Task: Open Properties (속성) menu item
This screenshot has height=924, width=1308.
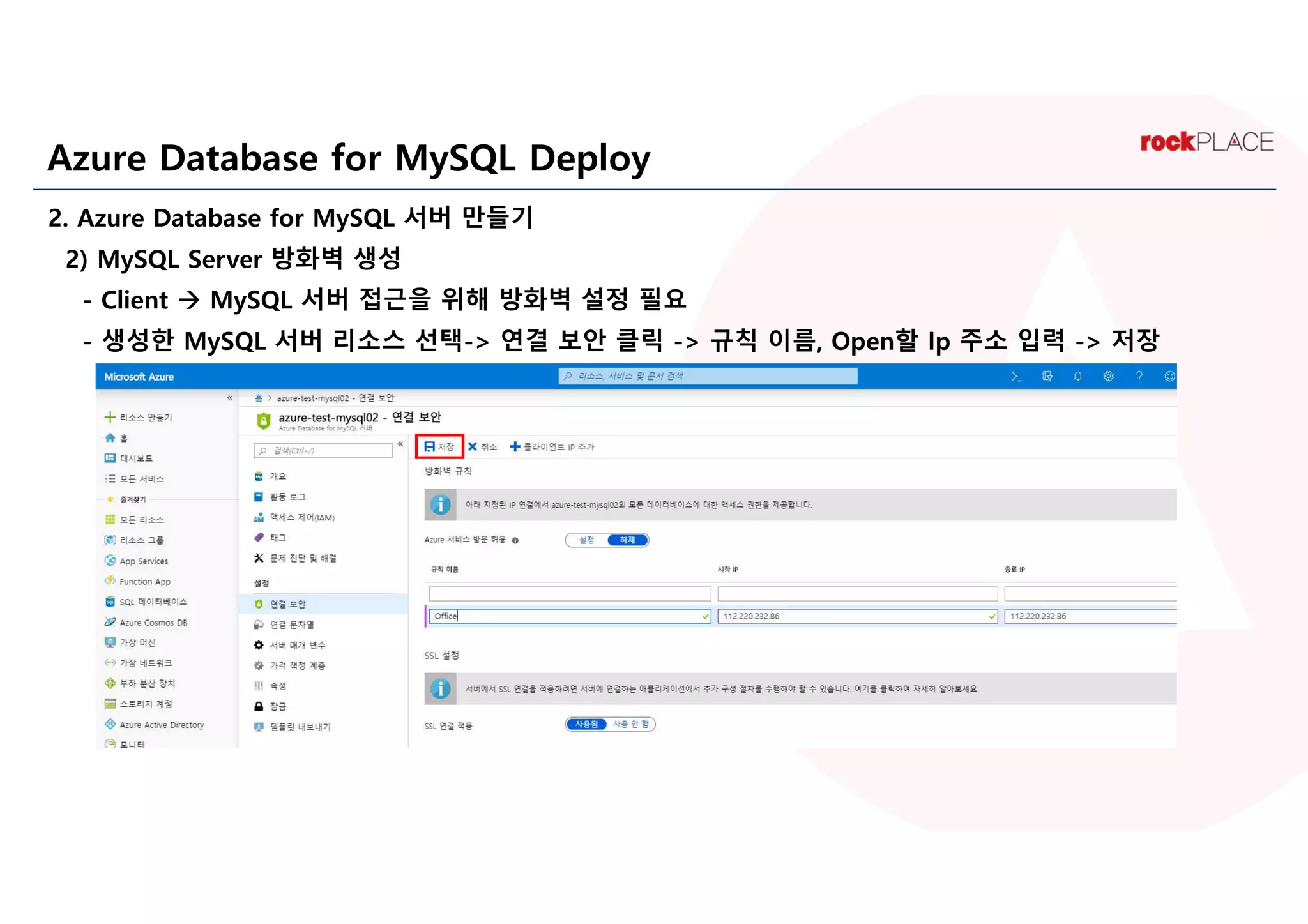Action: click(x=270, y=686)
